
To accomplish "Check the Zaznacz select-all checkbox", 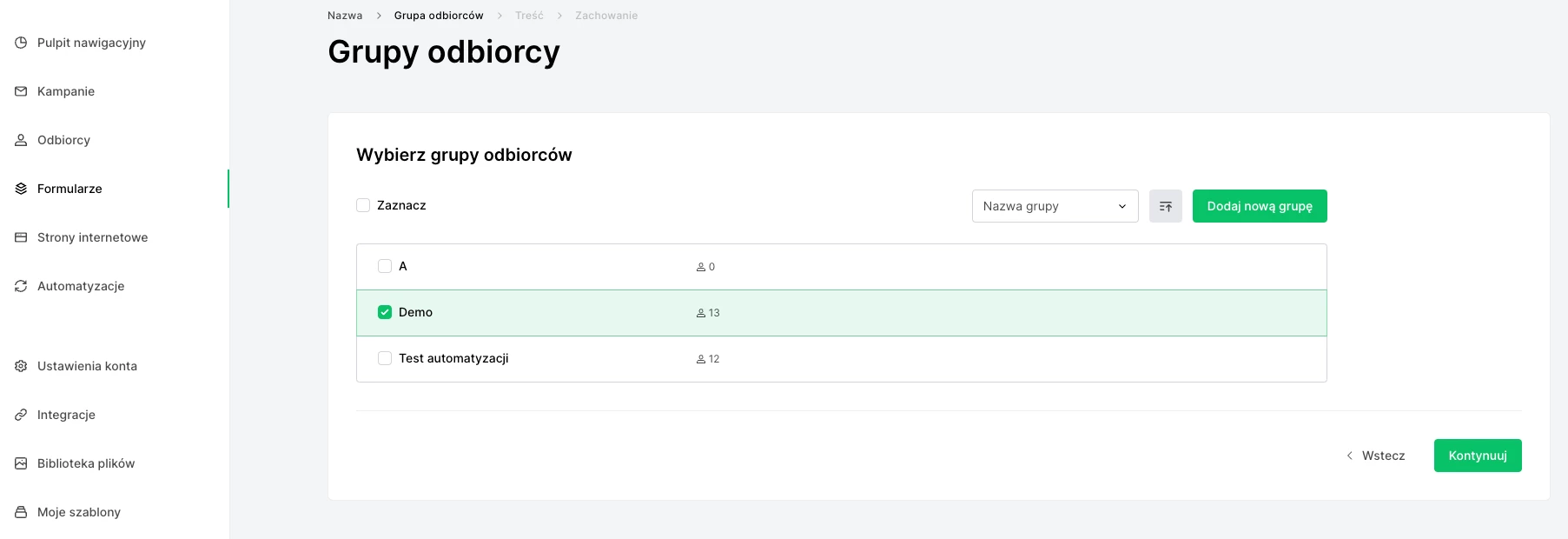I will pos(363,205).
